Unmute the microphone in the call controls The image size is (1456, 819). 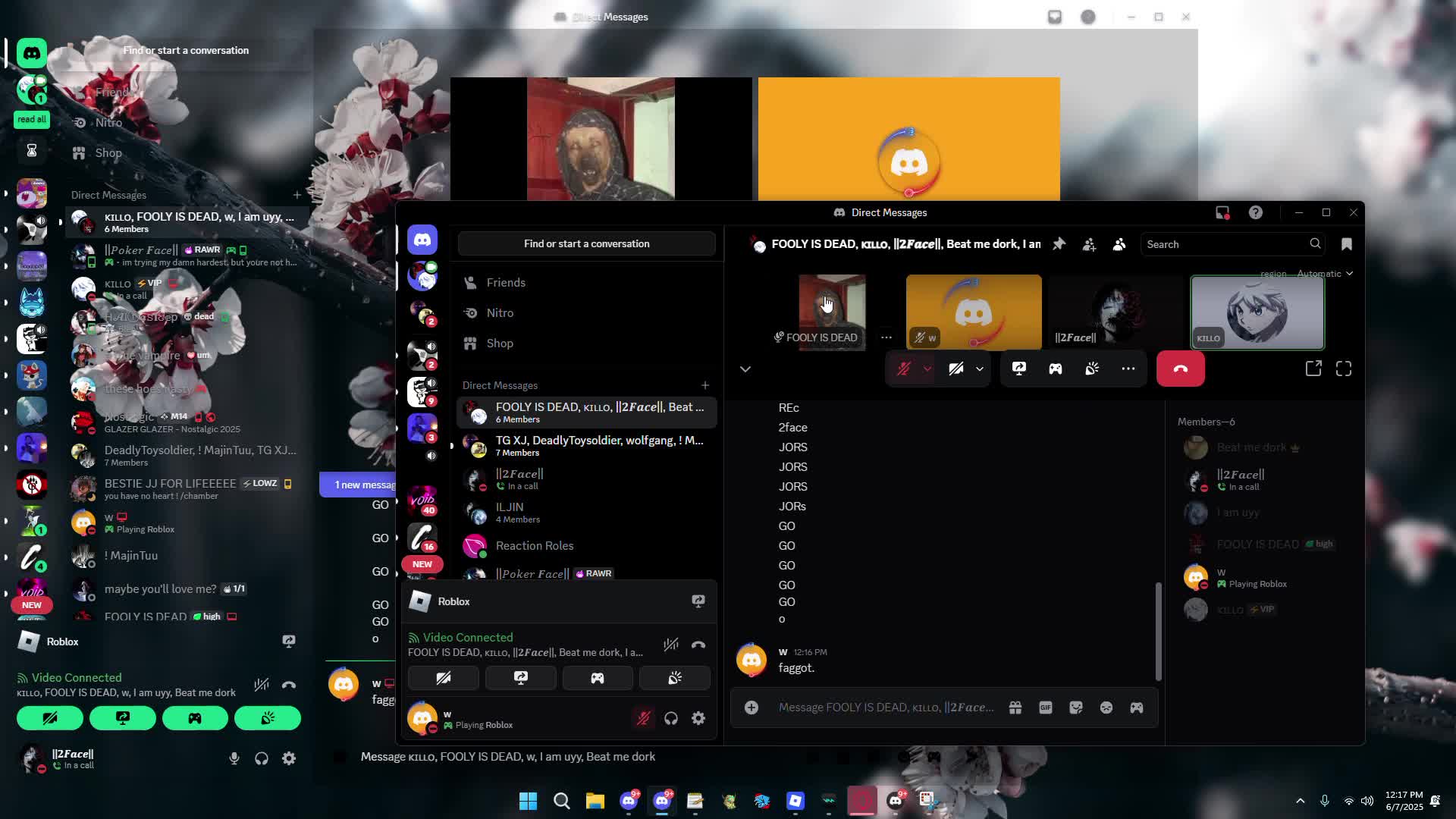tap(903, 369)
